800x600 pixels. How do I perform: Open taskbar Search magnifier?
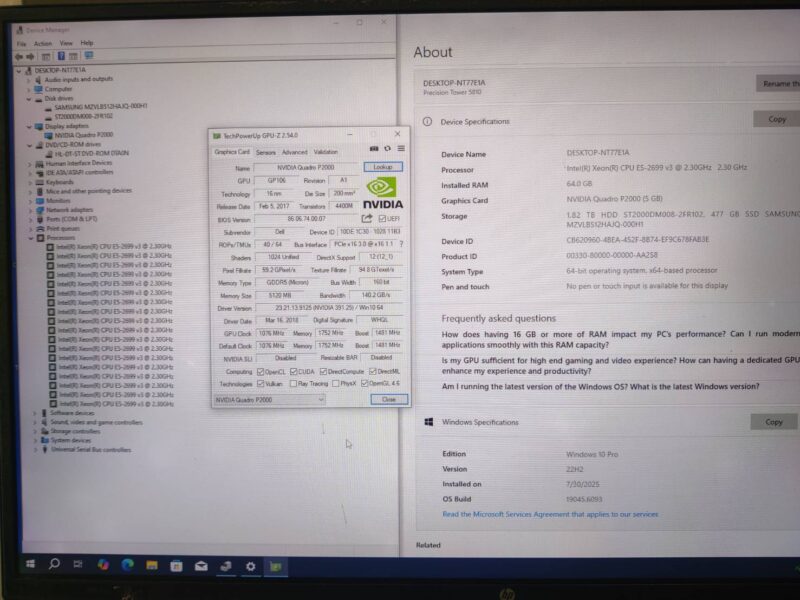tap(54, 564)
